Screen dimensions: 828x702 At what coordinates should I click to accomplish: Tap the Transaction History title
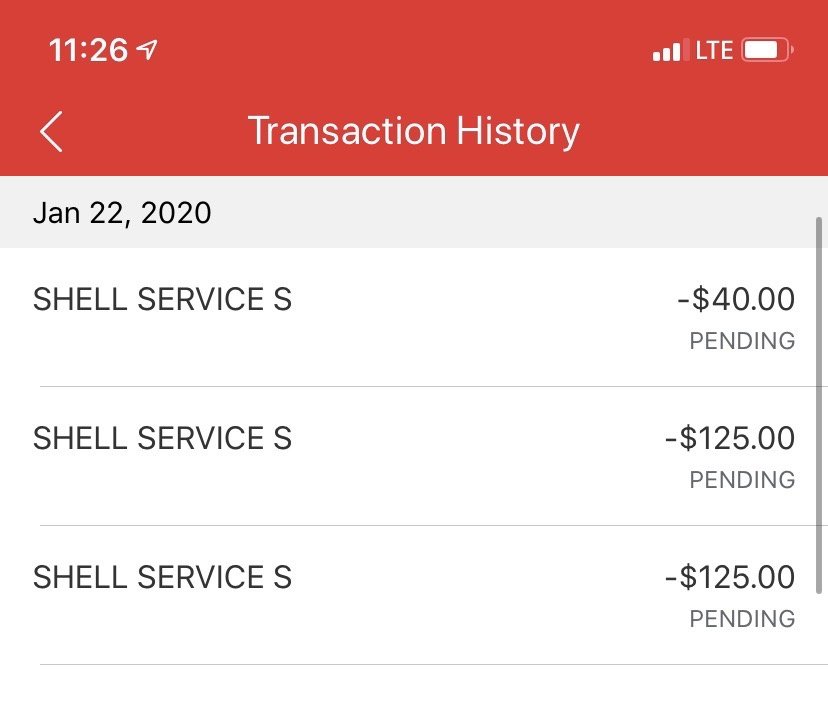click(413, 132)
